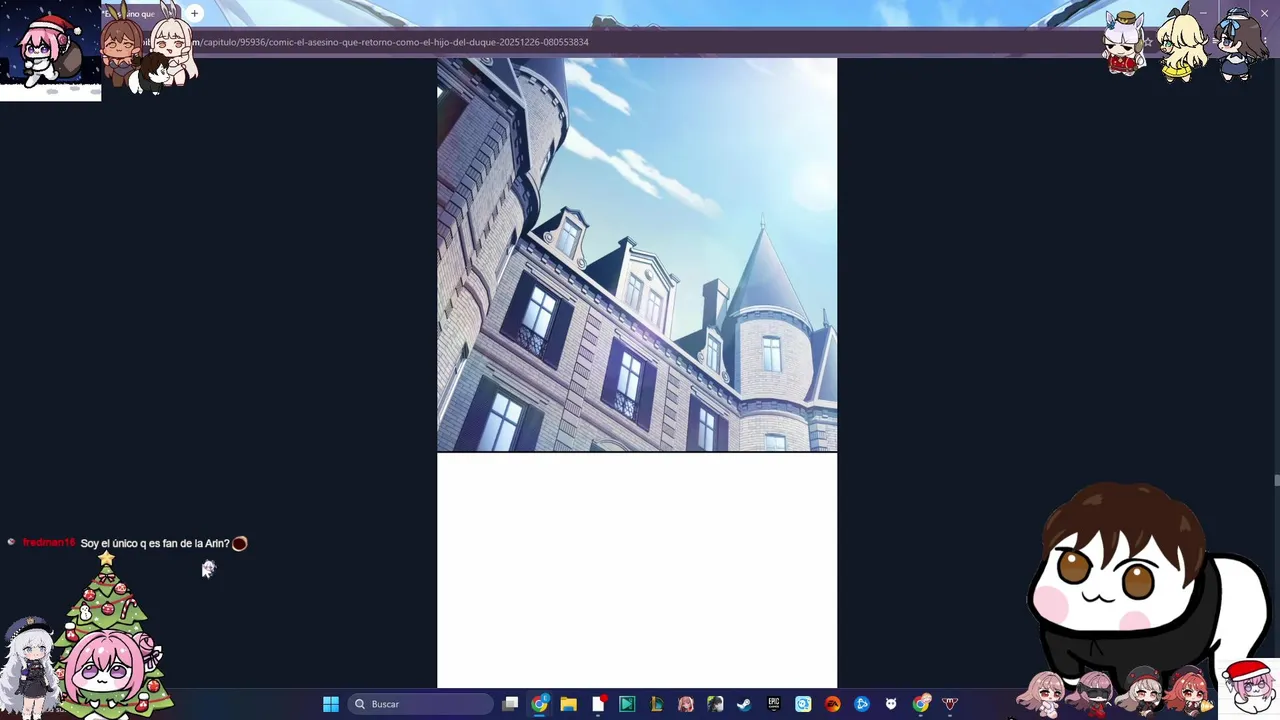Launch Epic Games Launcher from taskbar
The image size is (1280, 720).
point(774,704)
